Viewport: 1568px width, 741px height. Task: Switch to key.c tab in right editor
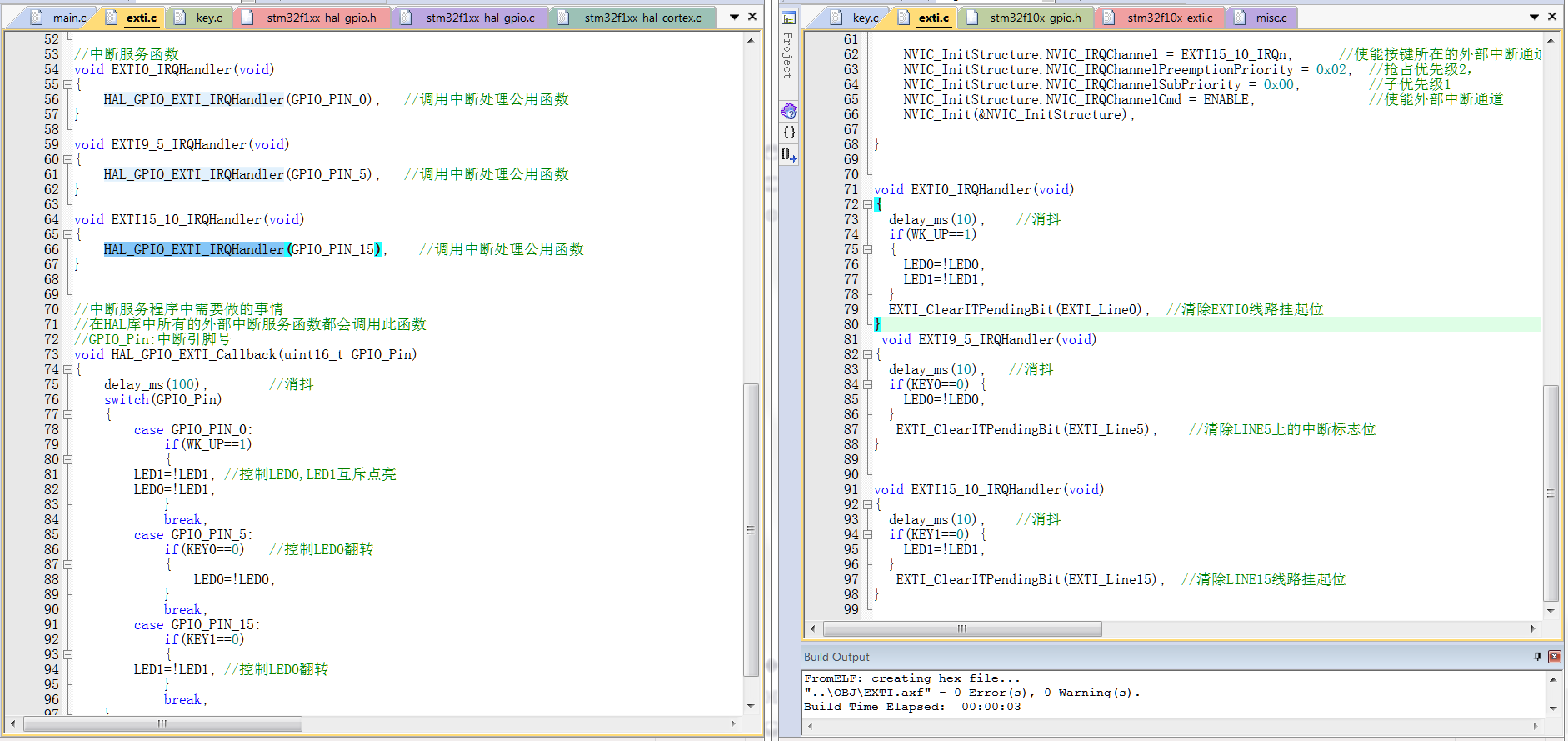pos(856,18)
